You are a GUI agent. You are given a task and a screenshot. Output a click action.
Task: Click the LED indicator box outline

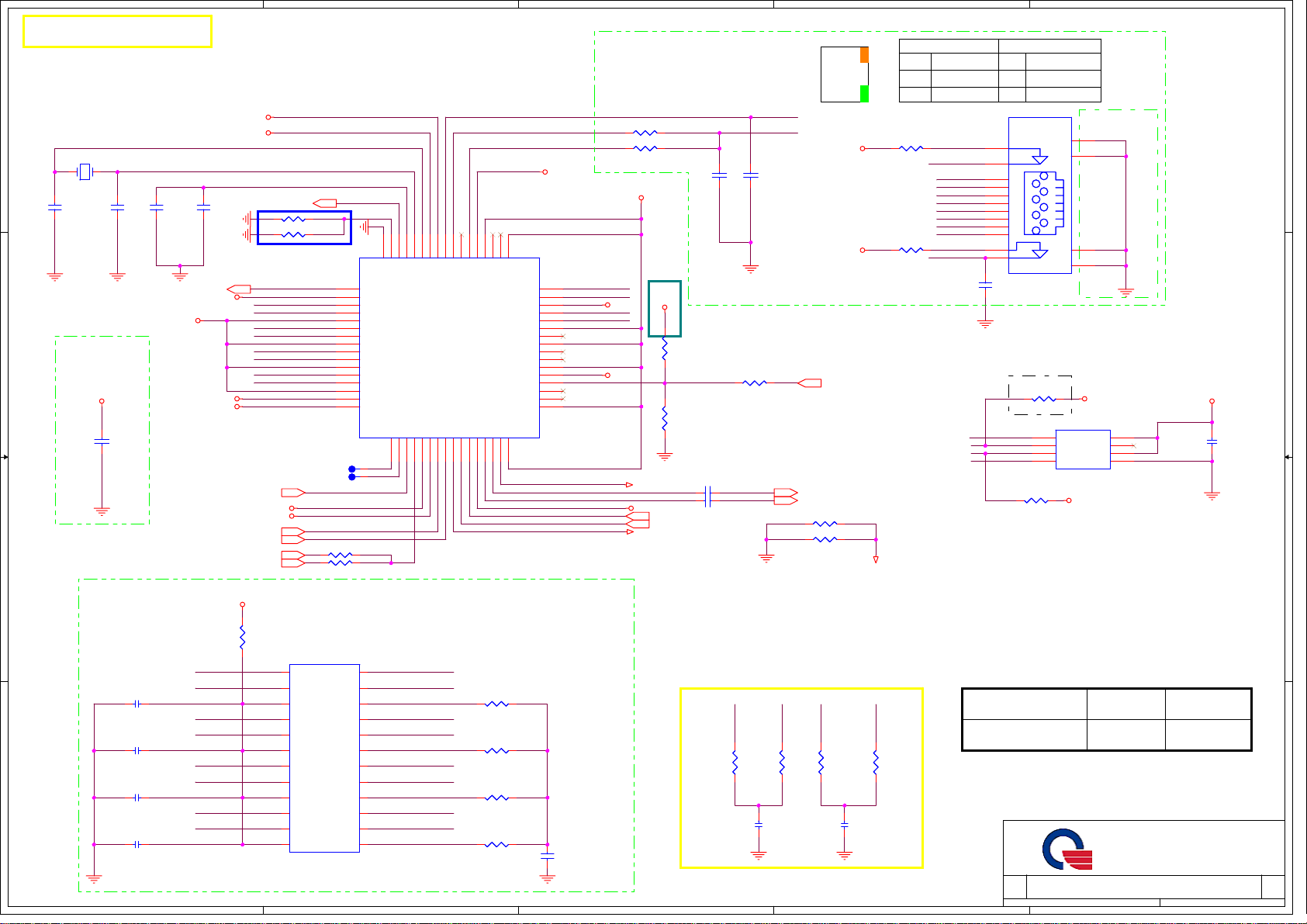(845, 74)
